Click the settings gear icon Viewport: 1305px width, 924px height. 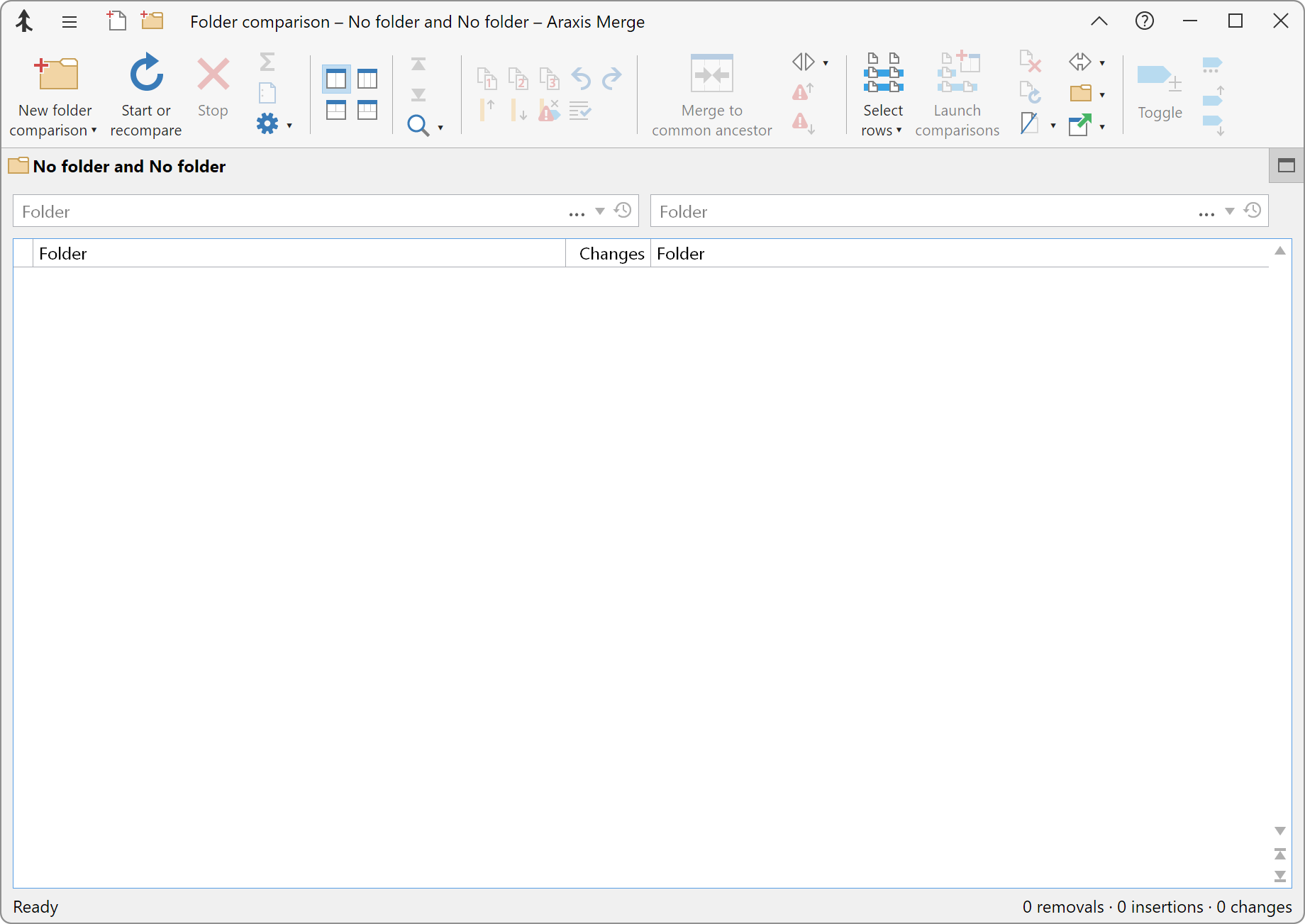[267, 123]
